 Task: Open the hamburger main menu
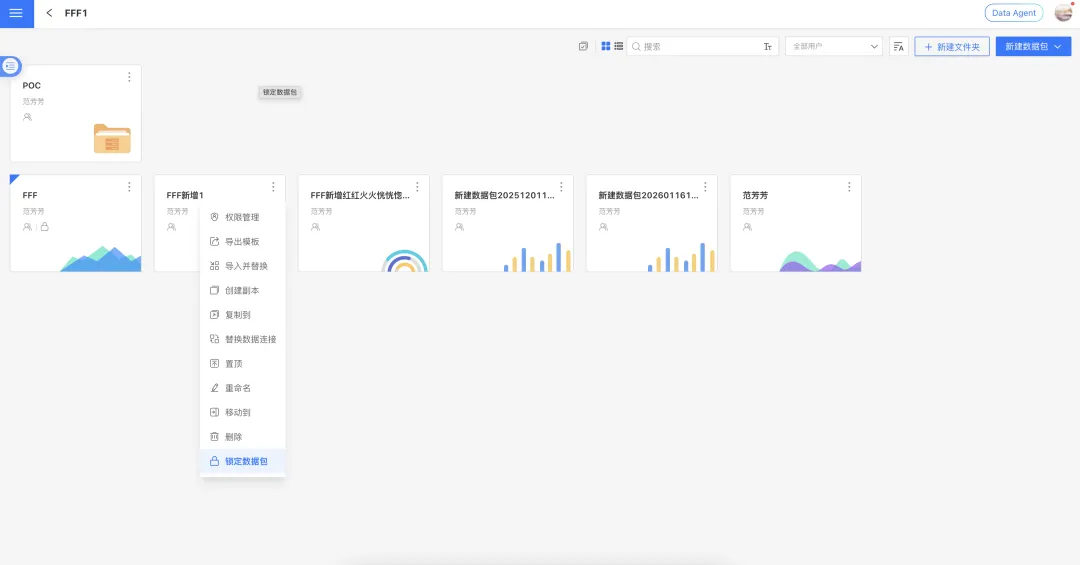click(x=17, y=13)
